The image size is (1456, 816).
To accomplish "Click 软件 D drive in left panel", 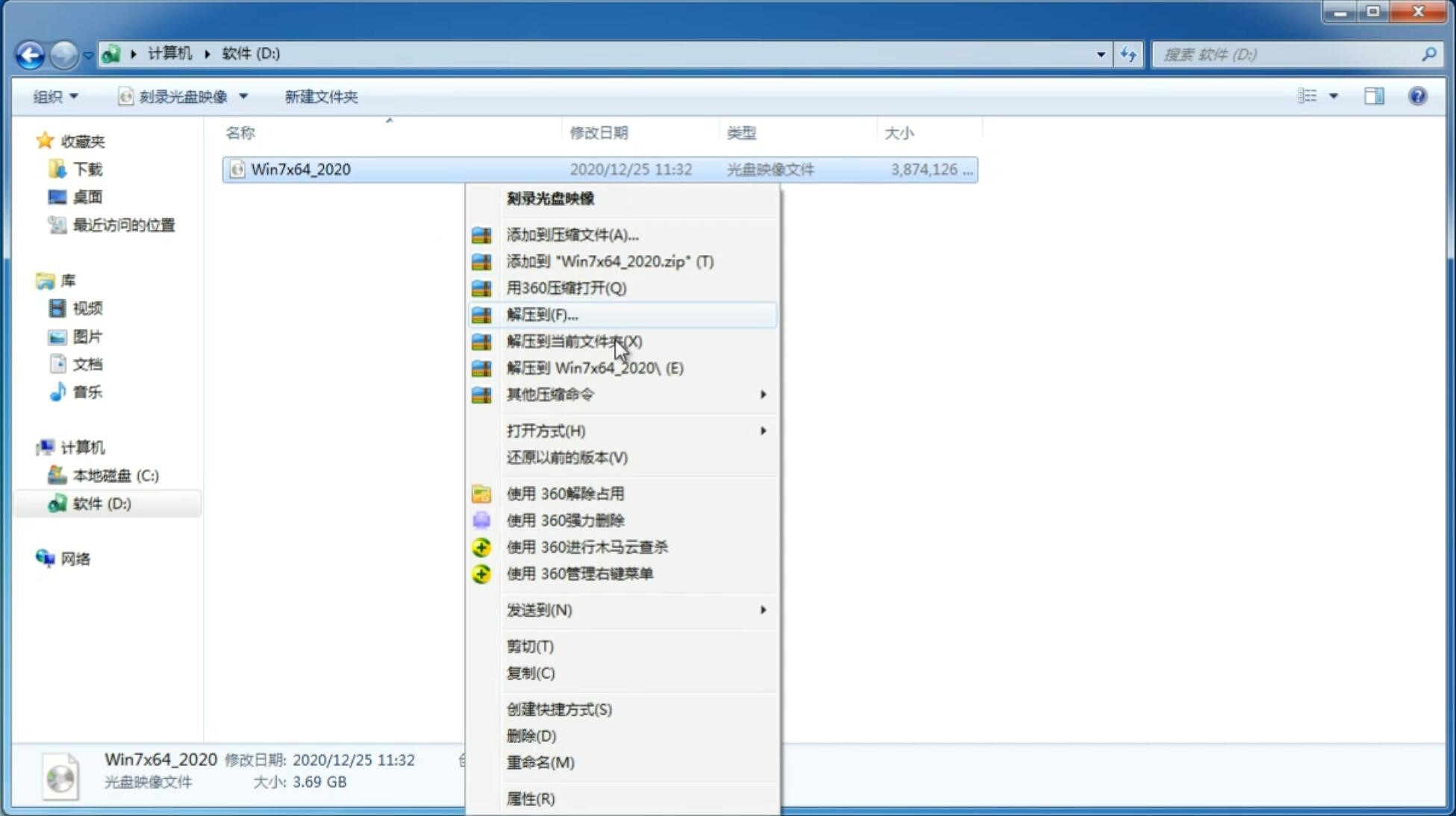I will tap(99, 503).
